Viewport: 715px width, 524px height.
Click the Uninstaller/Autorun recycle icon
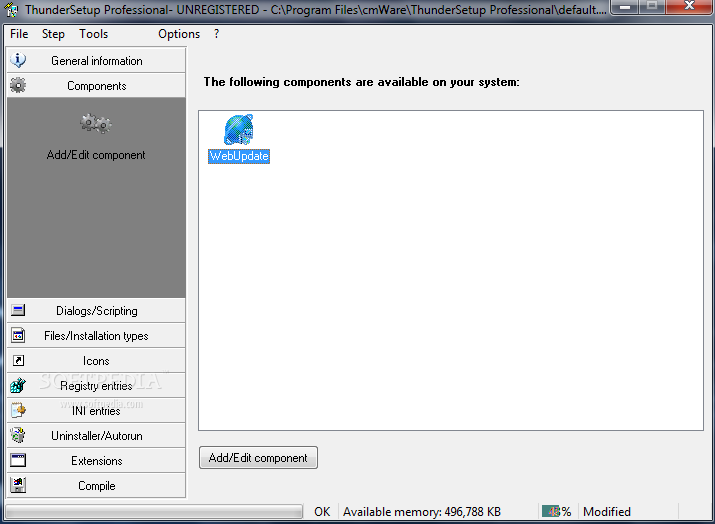pos(18,436)
